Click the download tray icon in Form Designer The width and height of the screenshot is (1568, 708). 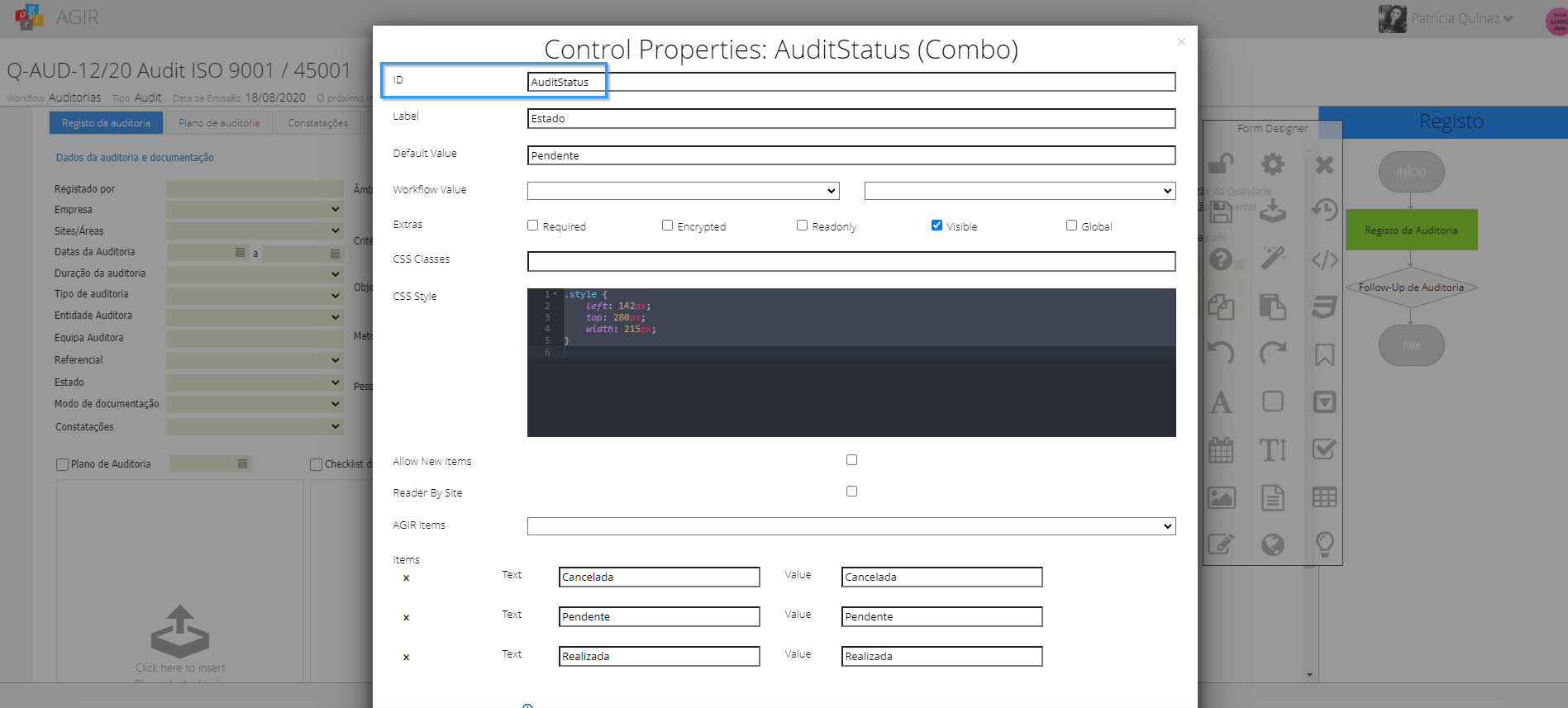[1273, 211]
